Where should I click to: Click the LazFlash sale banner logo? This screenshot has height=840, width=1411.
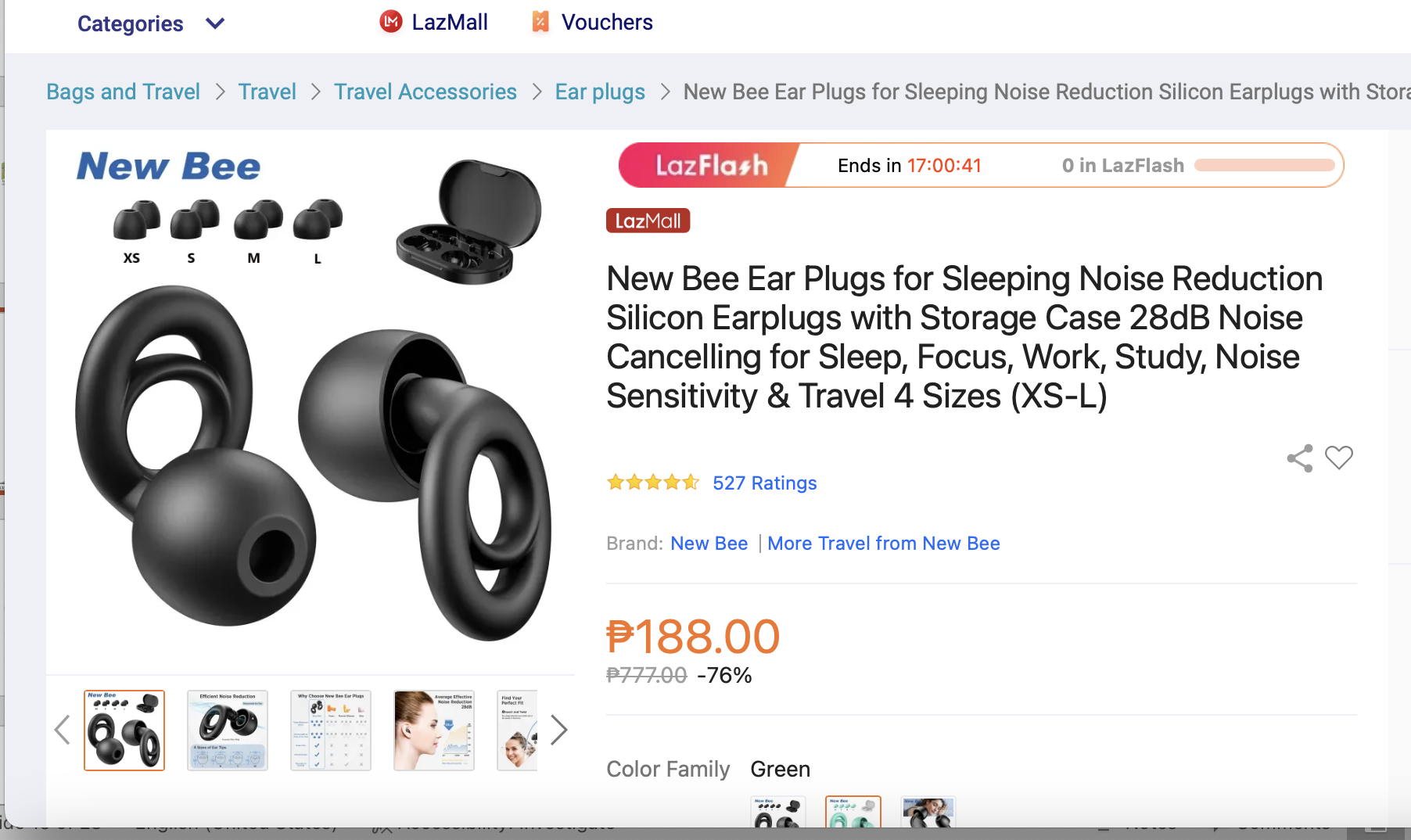710,165
